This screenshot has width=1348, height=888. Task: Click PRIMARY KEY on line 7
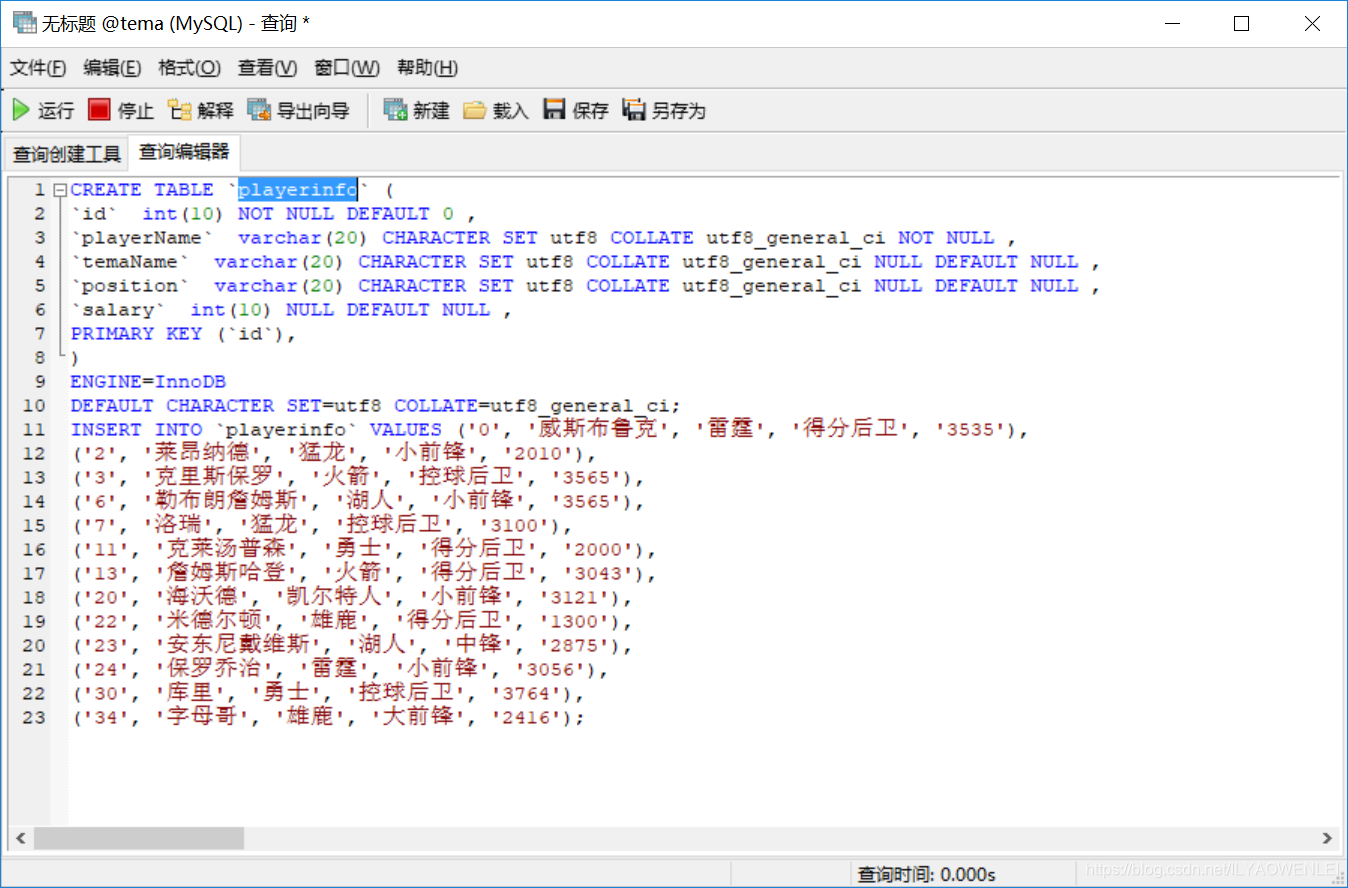pyautogui.click(x=136, y=334)
